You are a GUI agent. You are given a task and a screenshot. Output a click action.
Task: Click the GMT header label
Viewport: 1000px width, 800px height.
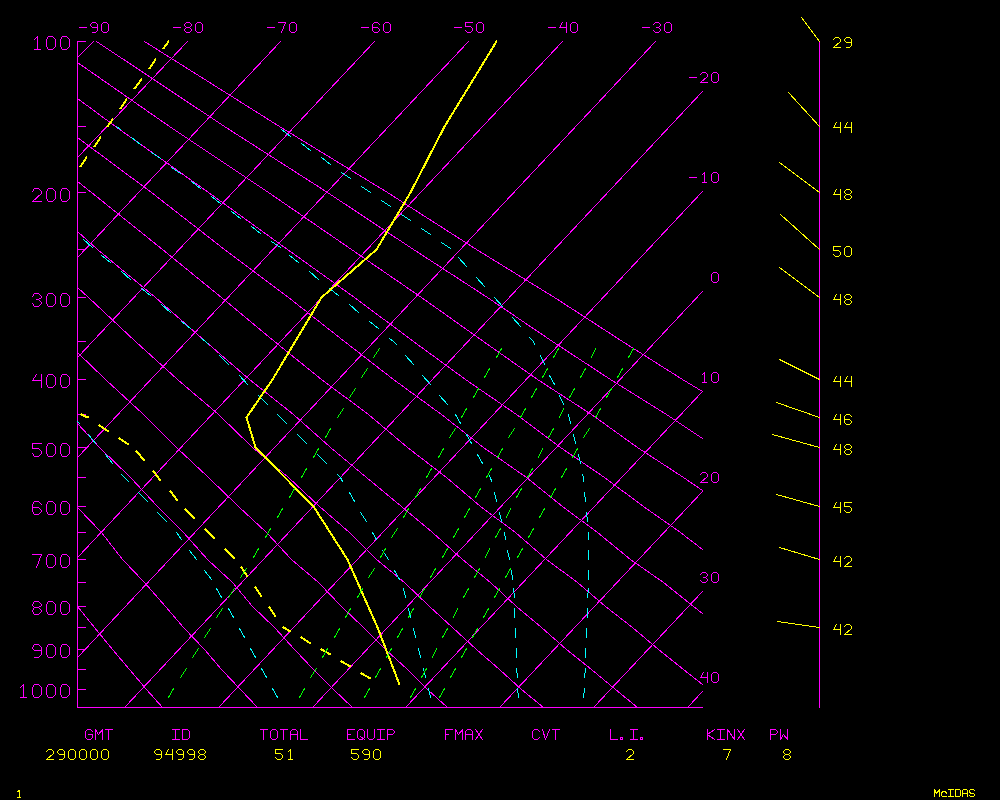99,735
